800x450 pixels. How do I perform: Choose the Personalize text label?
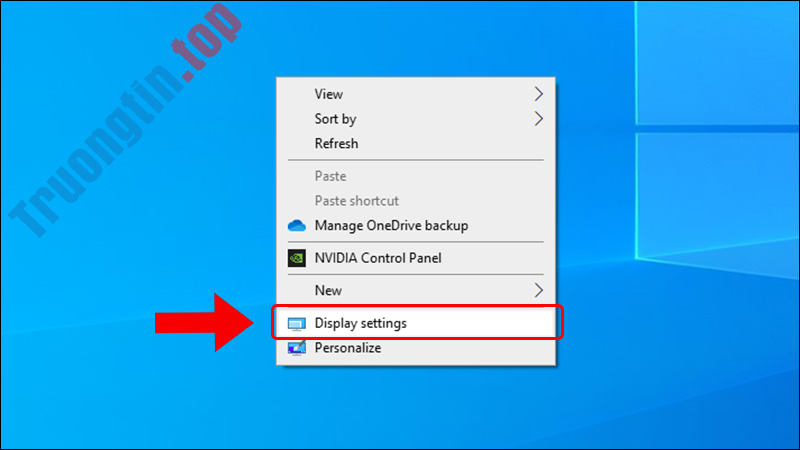coord(348,348)
